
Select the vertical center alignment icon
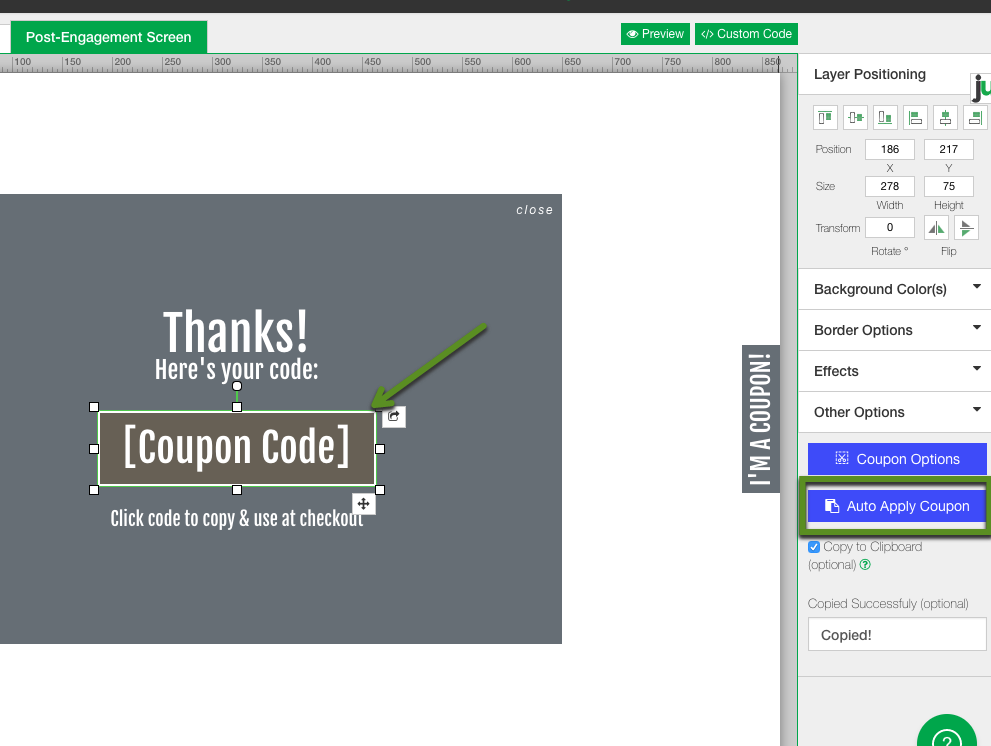pyautogui.click(x=855, y=117)
